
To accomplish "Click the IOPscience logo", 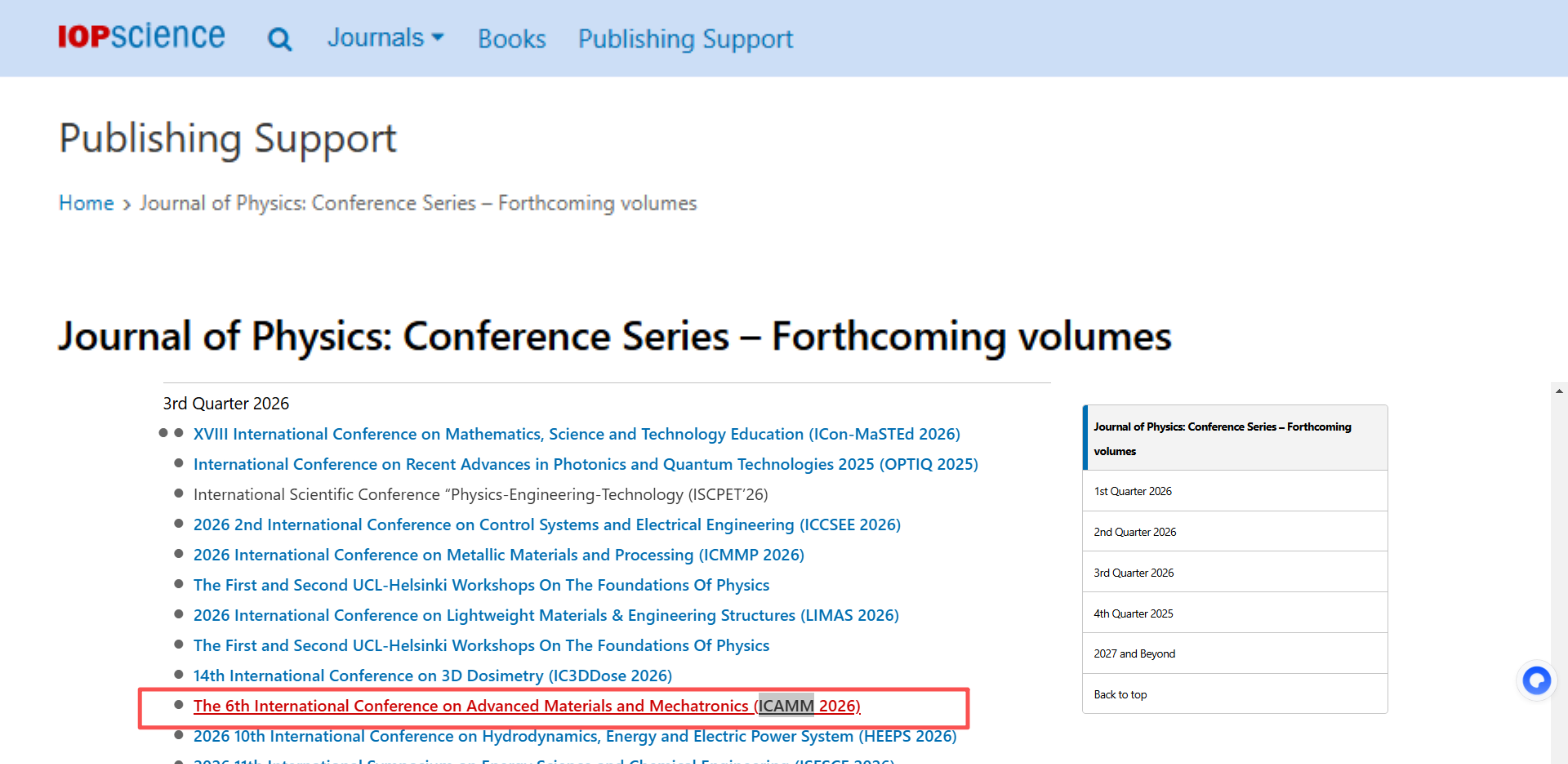I will tap(141, 37).
